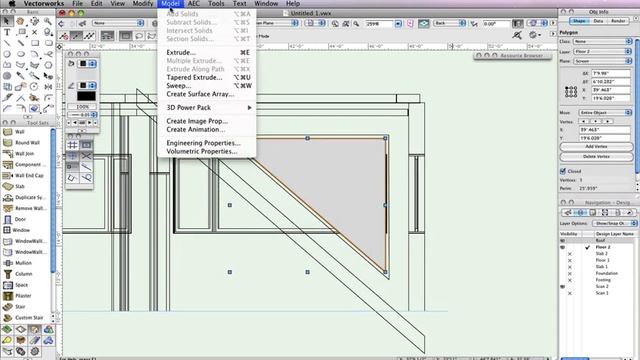This screenshot has height=360, width=640.
Task: Click the black pen color swatch
Action: [86, 96]
